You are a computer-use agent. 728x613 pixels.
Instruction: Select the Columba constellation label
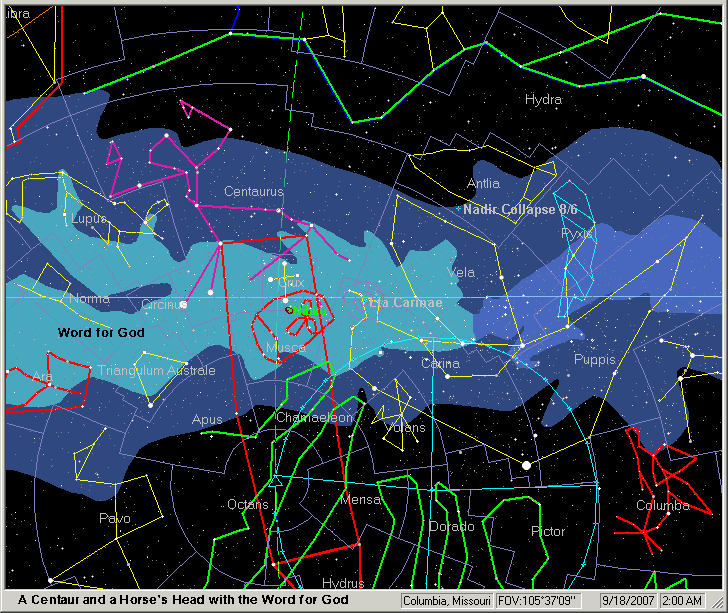click(x=662, y=506)
